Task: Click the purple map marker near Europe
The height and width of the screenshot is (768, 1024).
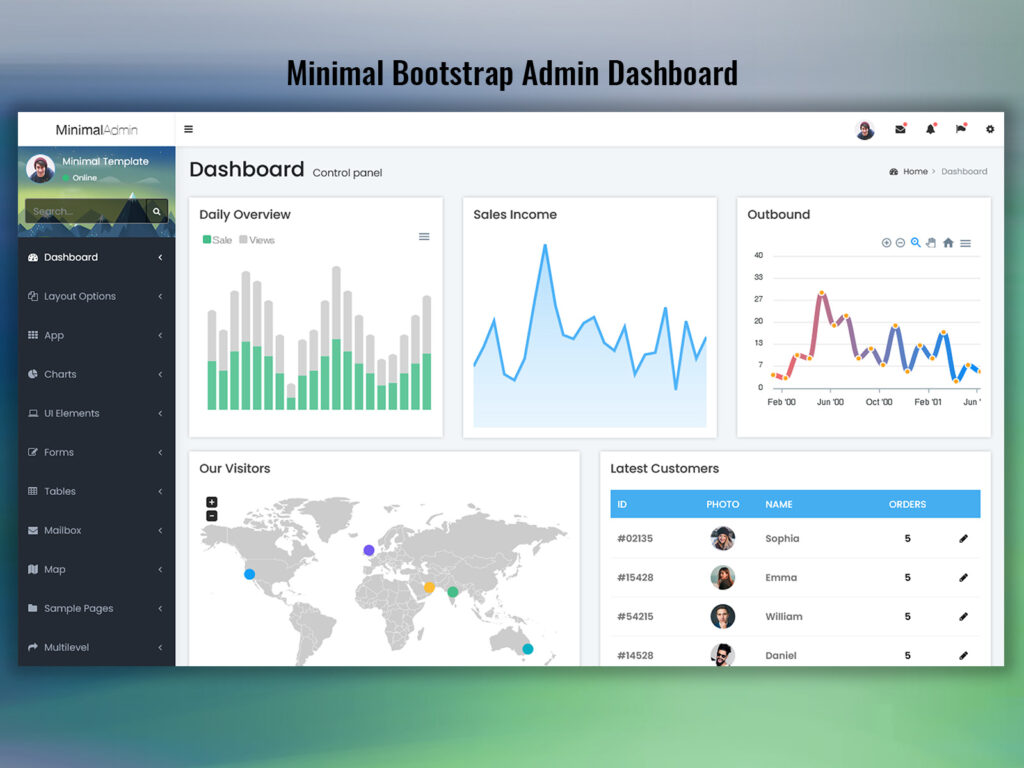Action: (x=369, y=551)
